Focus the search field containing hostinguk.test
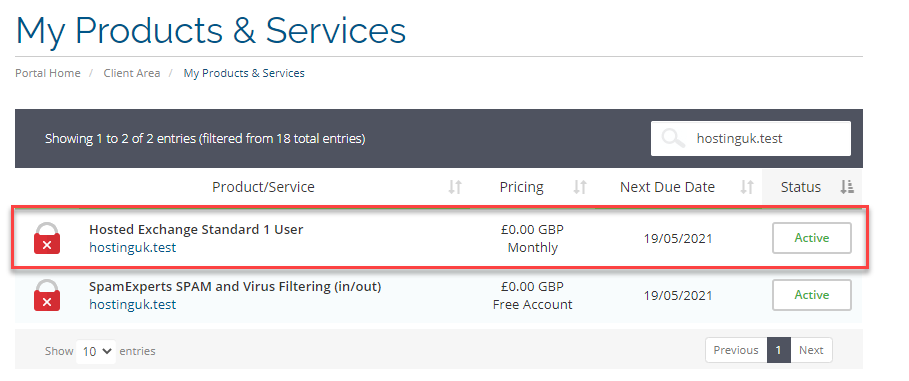Screen dimensions: 909x381 click(751, 139)
